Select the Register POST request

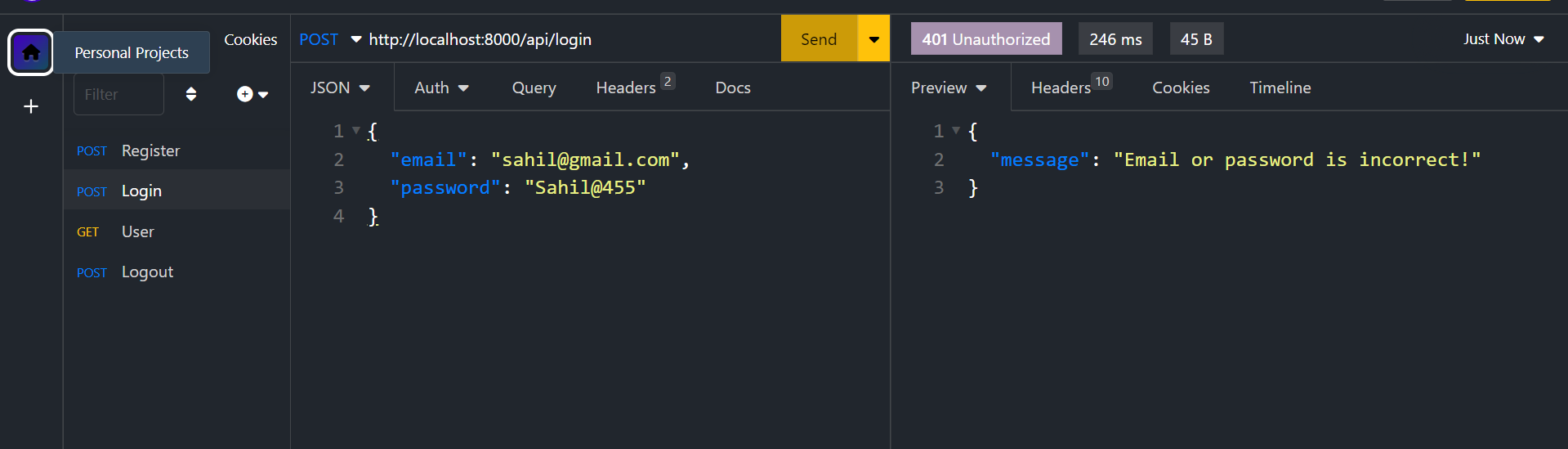point(150,150)
